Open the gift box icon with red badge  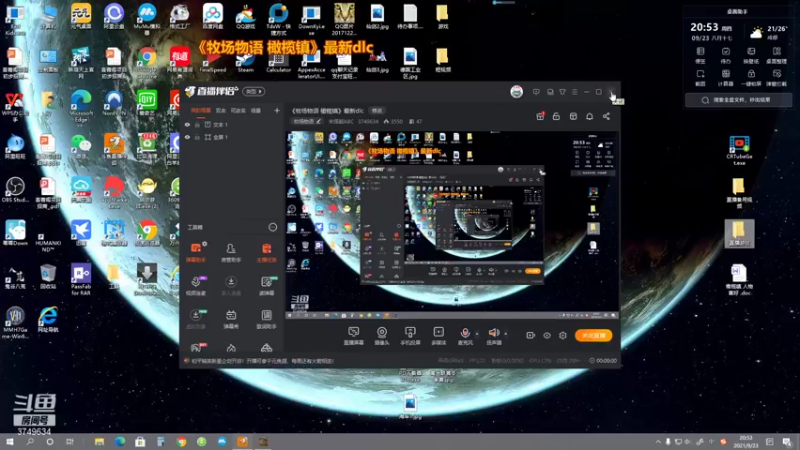[540, 116]
